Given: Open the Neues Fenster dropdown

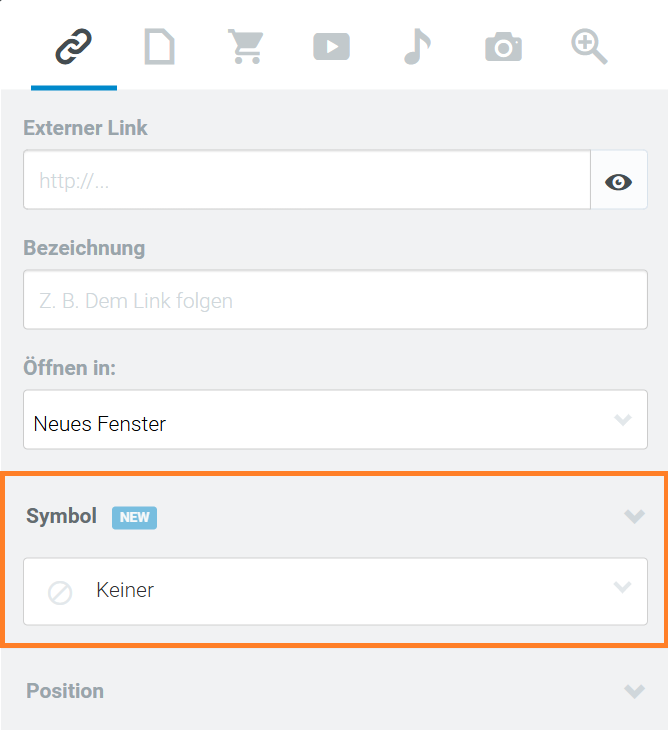Looking at the screenshot, I should pos(335,419).
